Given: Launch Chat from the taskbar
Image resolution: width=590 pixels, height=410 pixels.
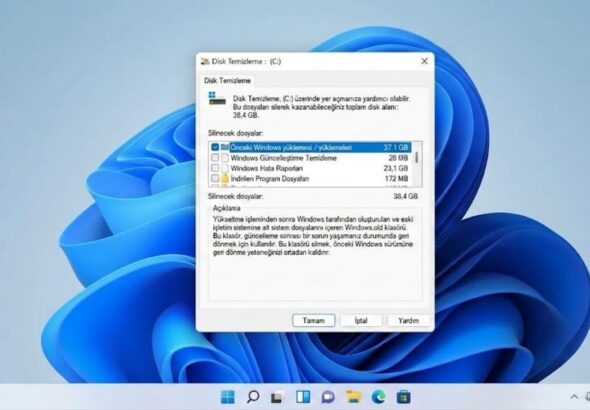Looking at the screenshot, I should [328, 397].
